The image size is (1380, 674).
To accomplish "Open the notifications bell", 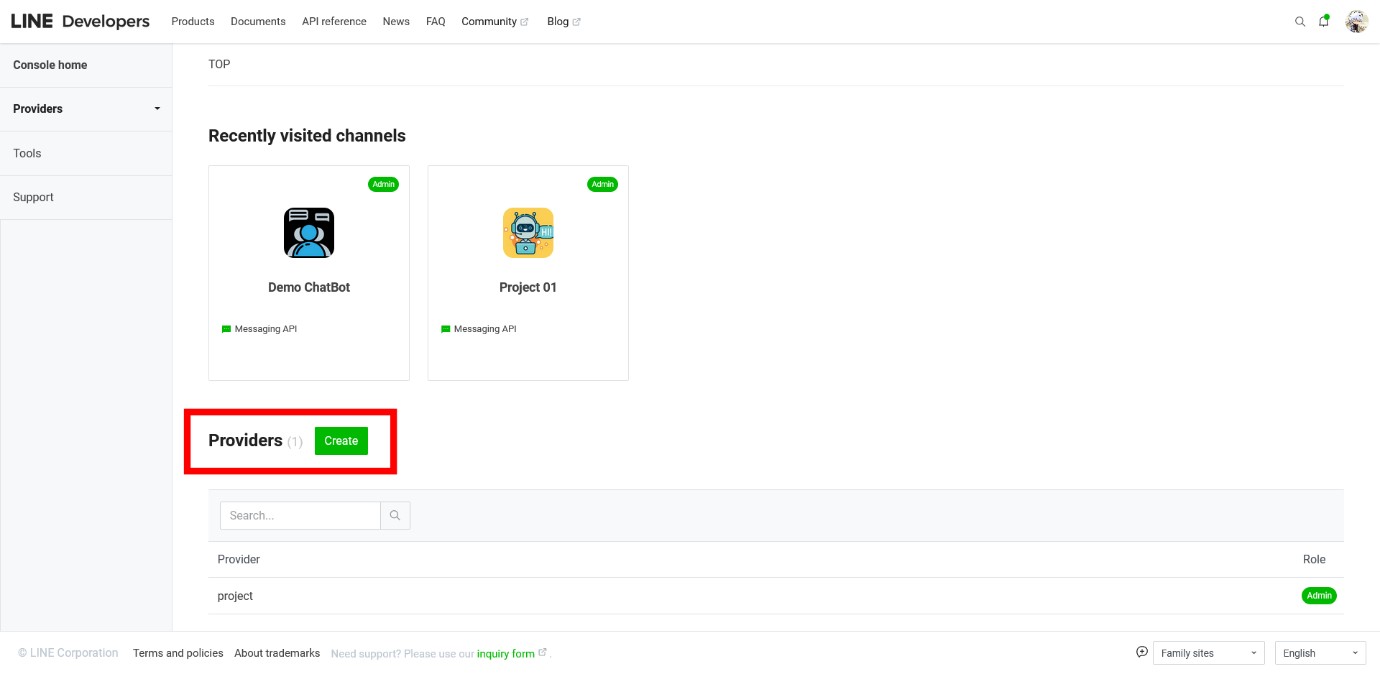I will [x=1324, y=21].
